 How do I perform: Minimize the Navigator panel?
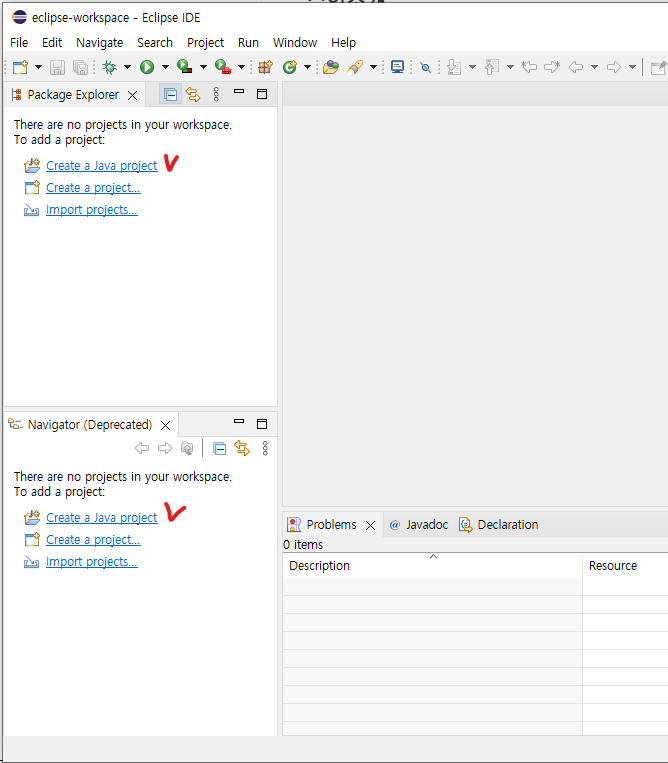239,421
